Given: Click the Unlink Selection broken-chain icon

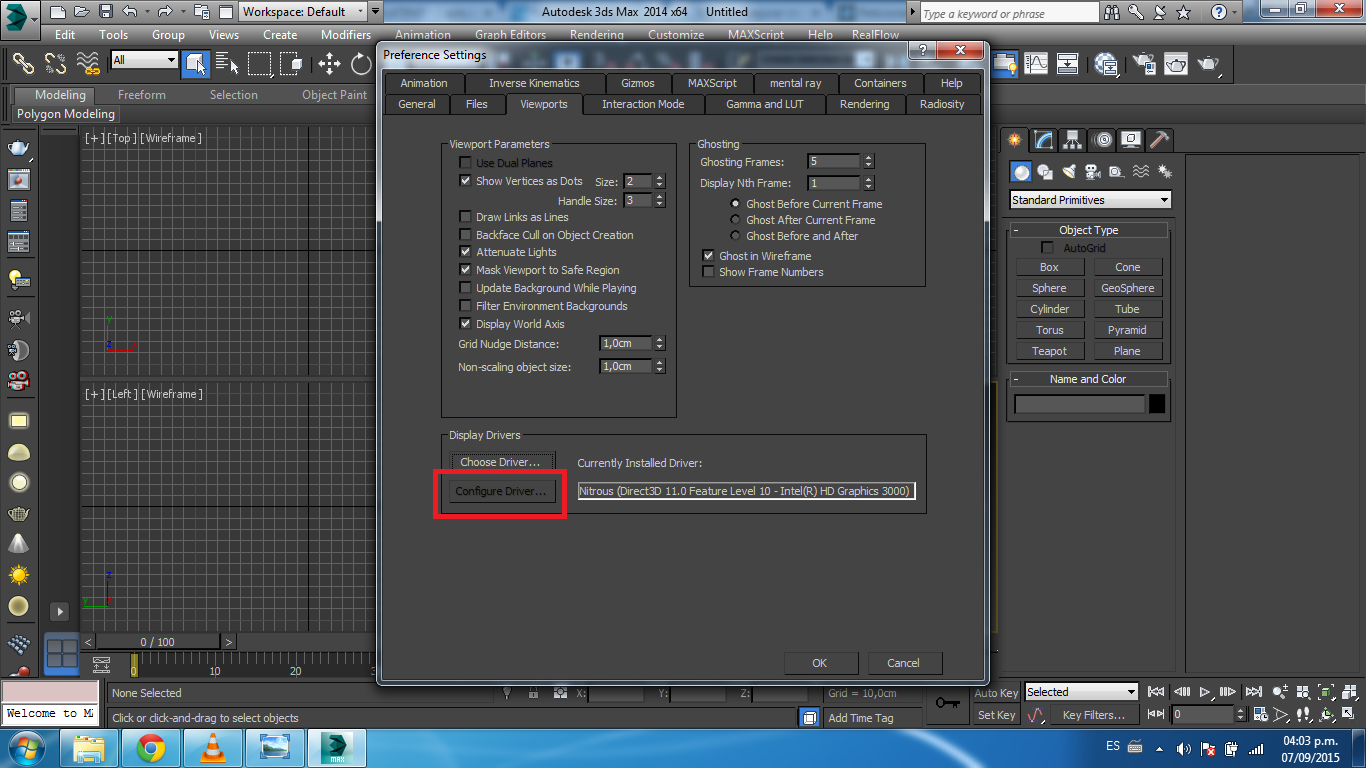Looking at the screenshot, I should pos(55,63).
